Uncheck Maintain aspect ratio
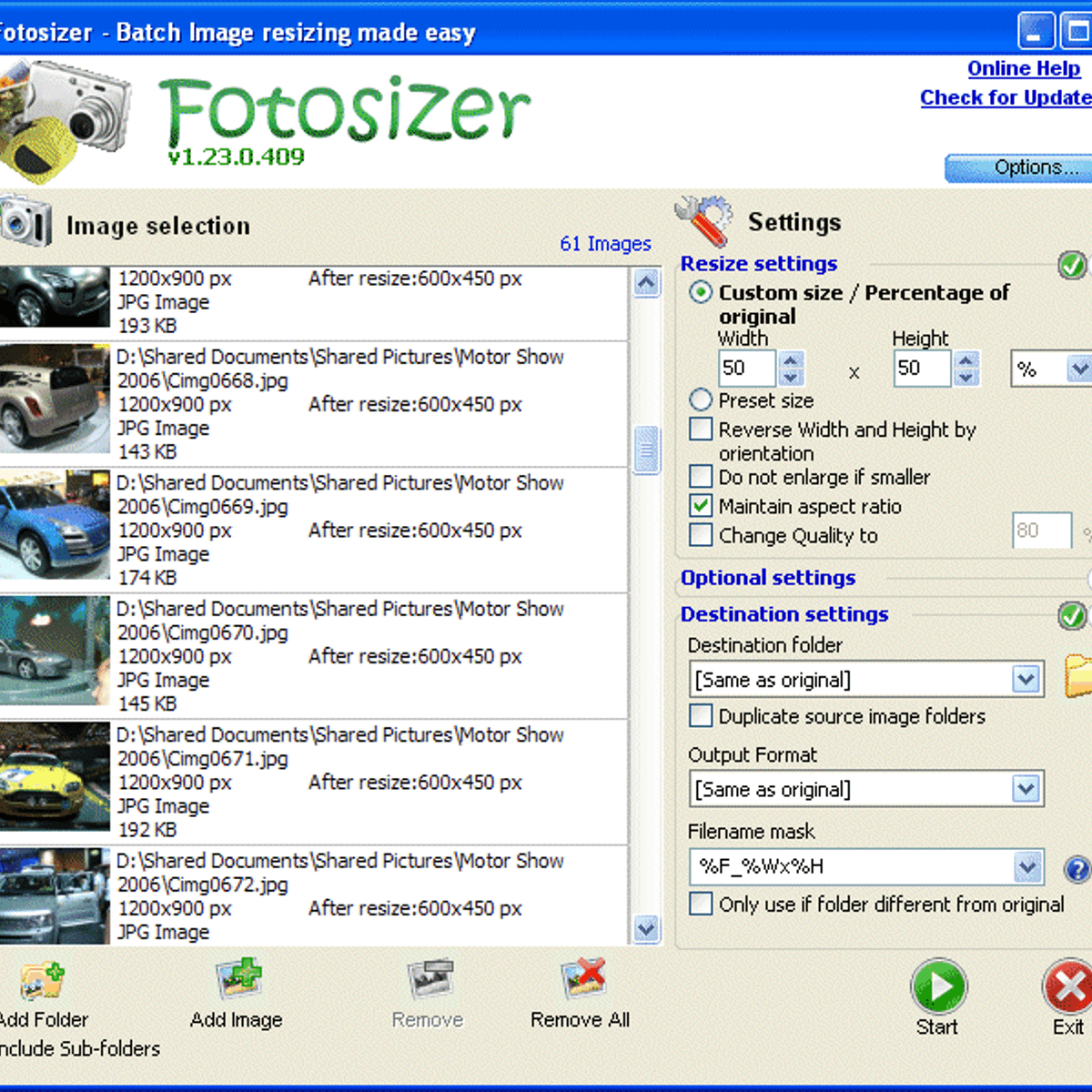Screen dimensions: 1092x1092 701,505
